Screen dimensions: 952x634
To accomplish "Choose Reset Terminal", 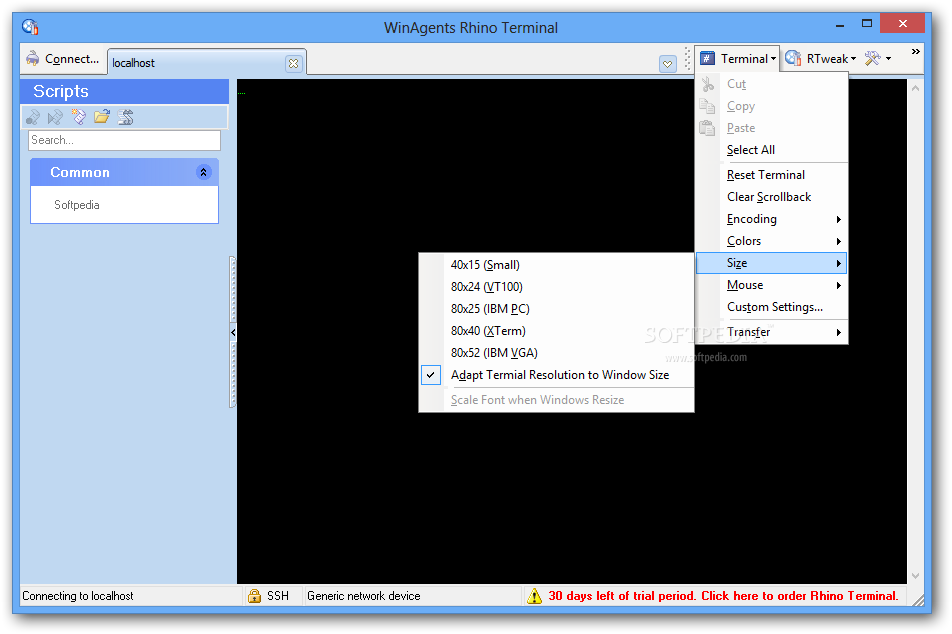I will tap(771, 175).
